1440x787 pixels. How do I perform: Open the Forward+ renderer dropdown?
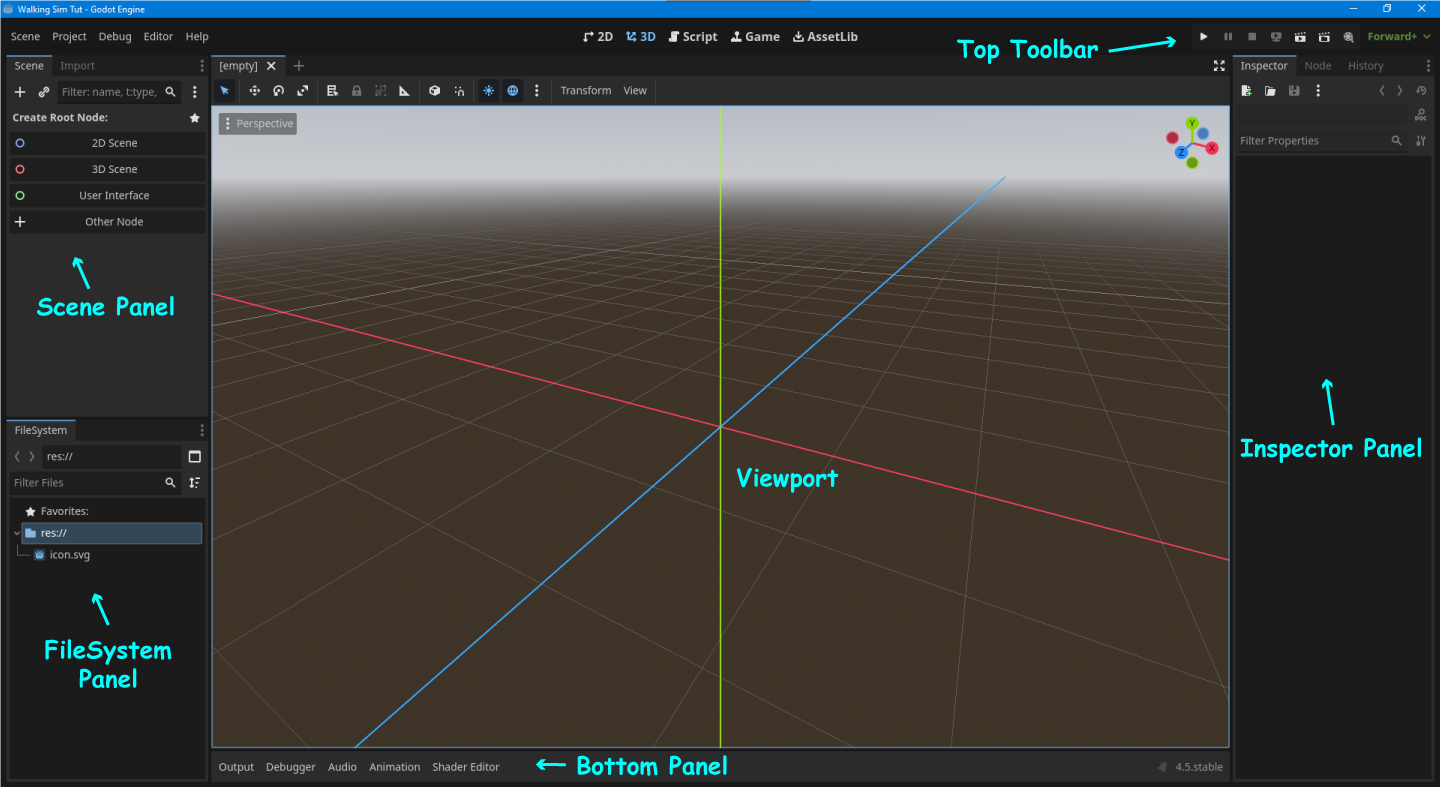pos(1398,37)
